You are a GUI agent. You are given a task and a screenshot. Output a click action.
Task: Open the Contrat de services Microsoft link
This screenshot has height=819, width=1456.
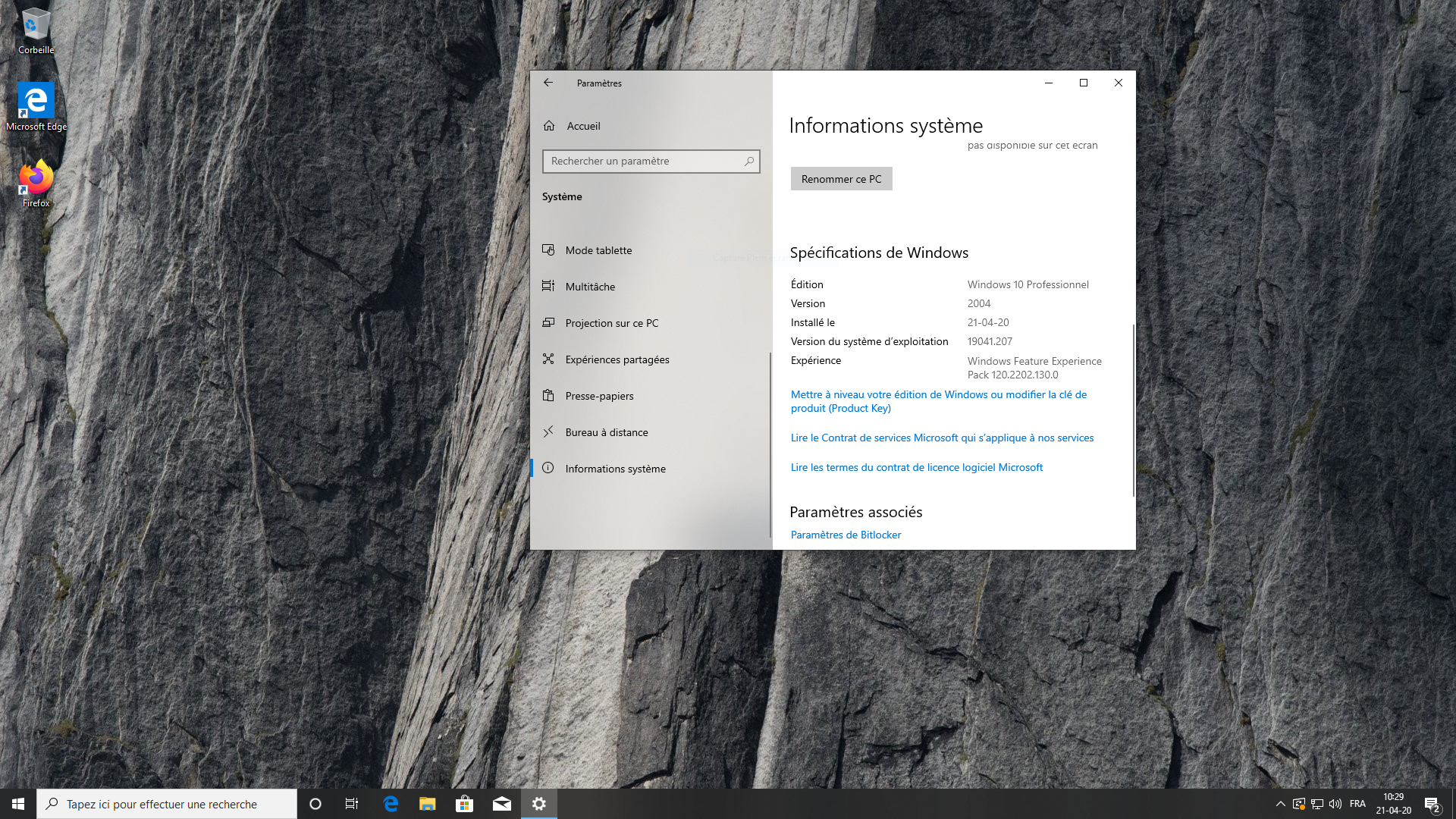coord(942,438)
